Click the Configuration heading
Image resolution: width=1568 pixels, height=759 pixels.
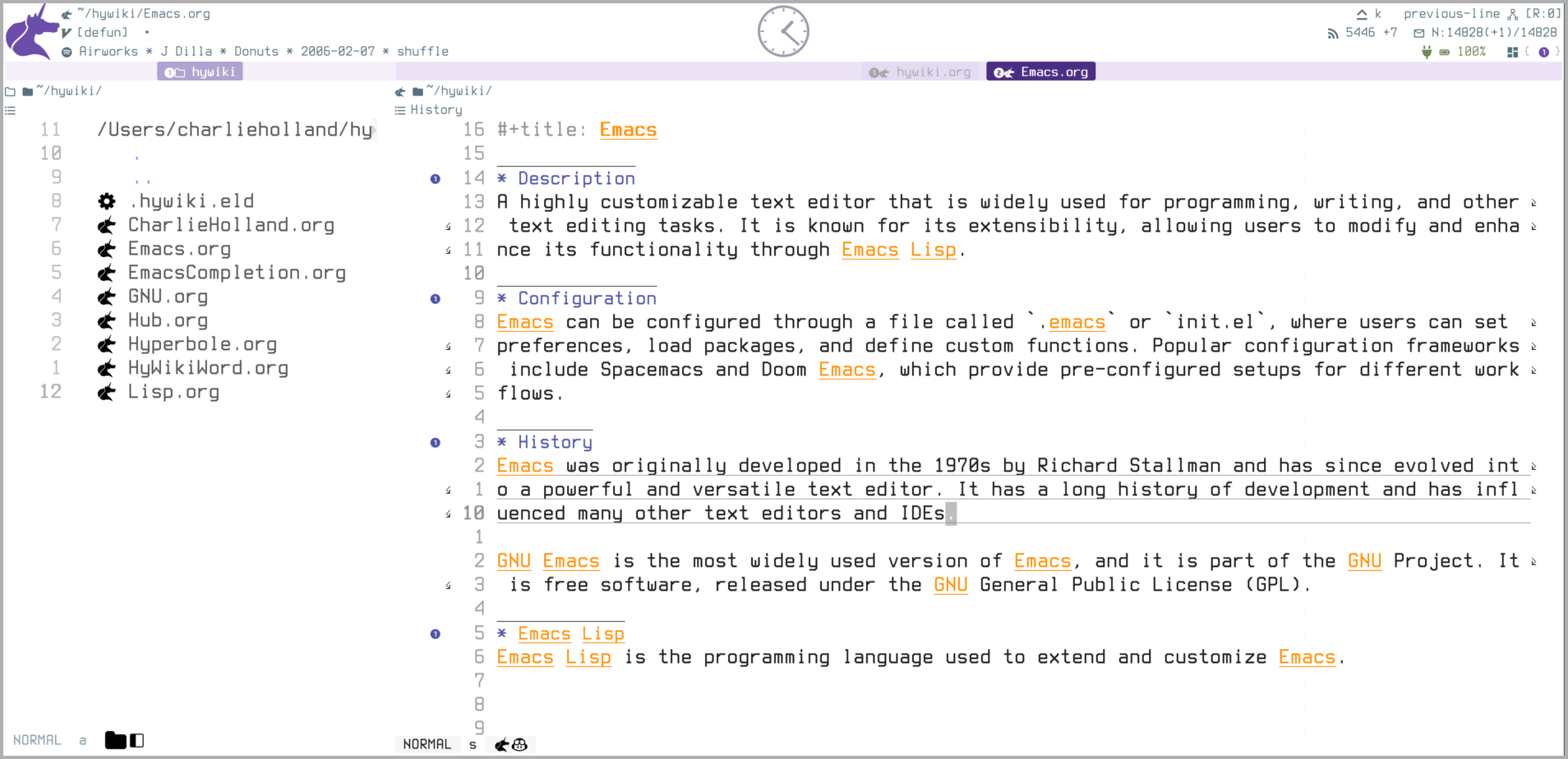click(x=587, y=298)
